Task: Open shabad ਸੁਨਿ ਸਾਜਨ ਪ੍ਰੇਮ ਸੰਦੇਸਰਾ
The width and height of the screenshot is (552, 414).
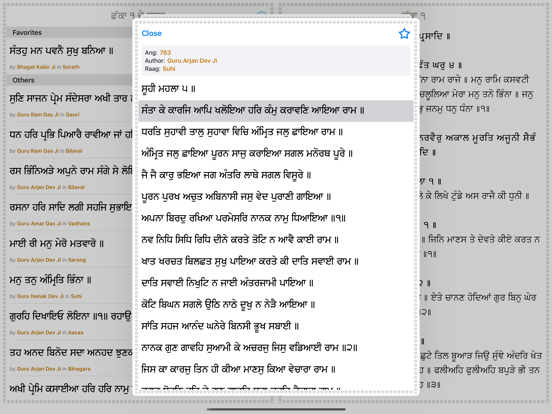Action: (x=70, y=99)
